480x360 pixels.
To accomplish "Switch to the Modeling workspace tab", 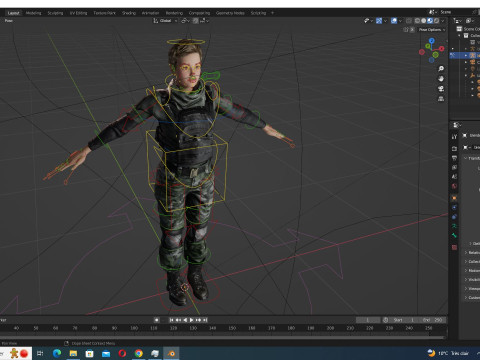I will 33,13.
